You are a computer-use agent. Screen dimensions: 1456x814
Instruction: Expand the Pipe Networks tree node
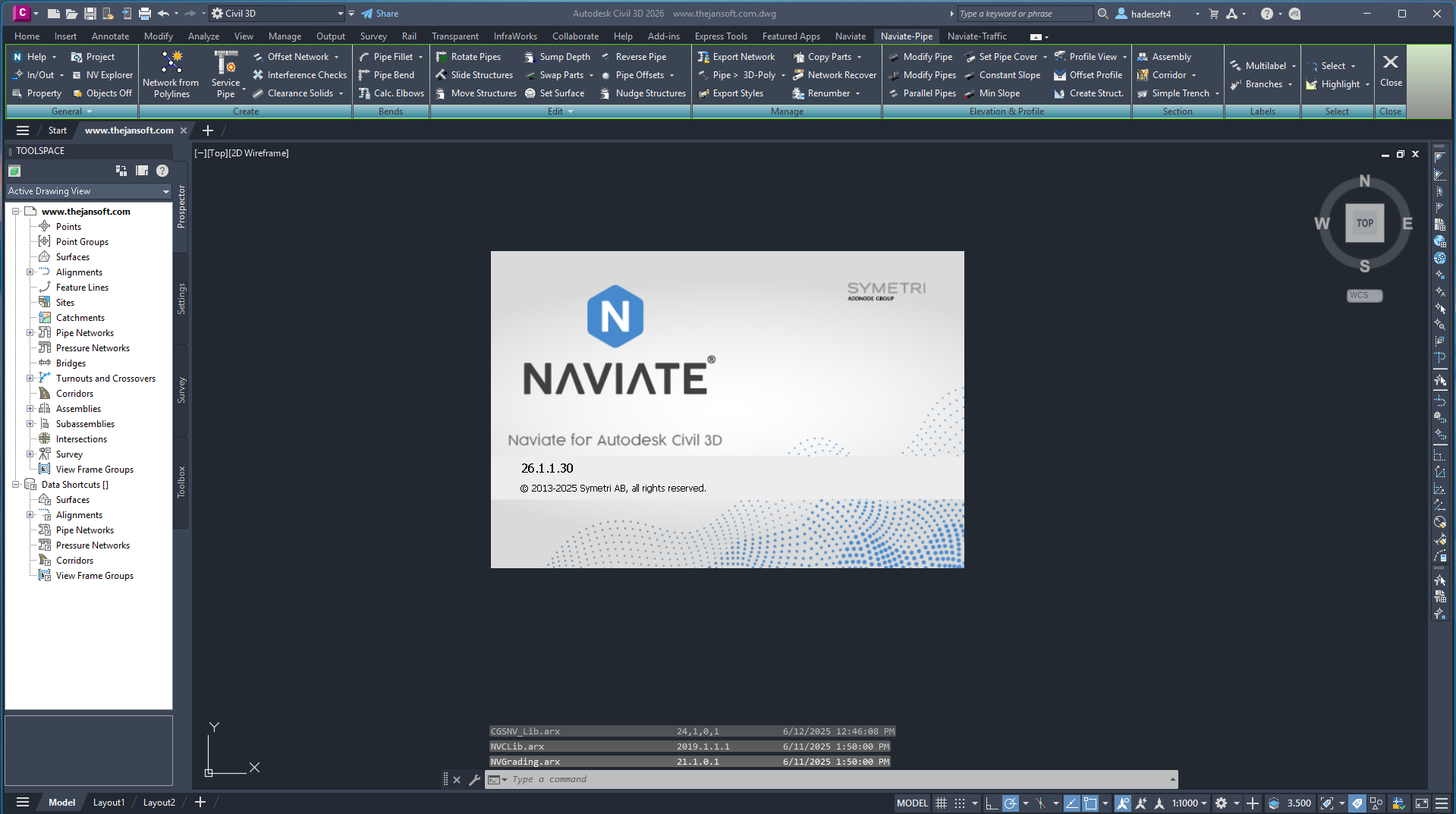(x=30, y=333)
